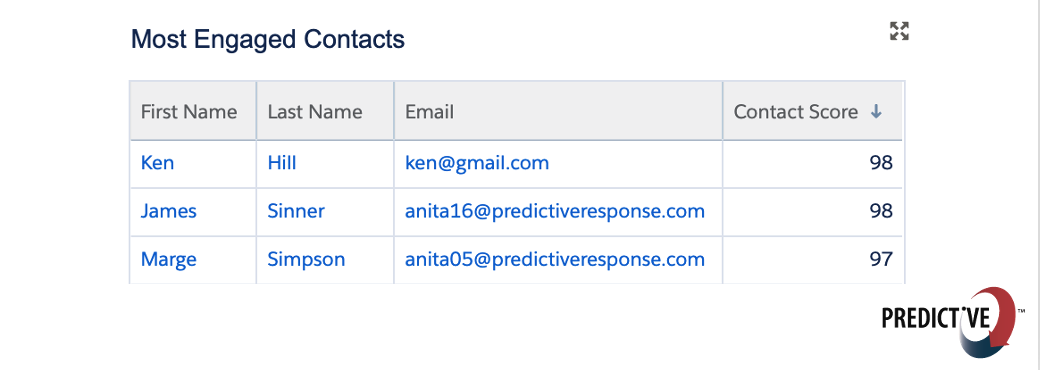The width and height of the screenshot is (1040, 370).
Task: Open contact last name Simpson
Action: point(306,259)
